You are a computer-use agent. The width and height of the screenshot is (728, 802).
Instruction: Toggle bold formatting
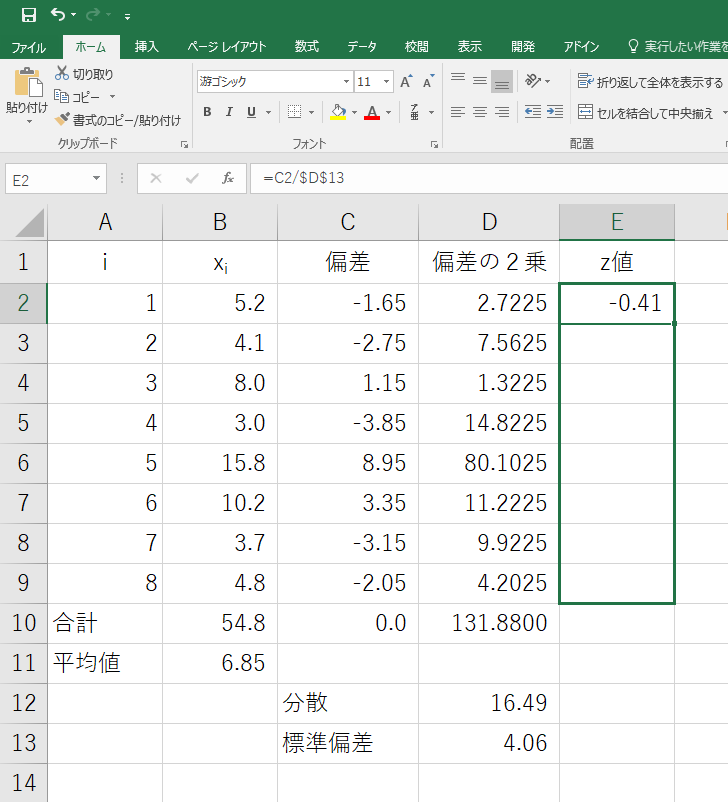coord(207,112)
